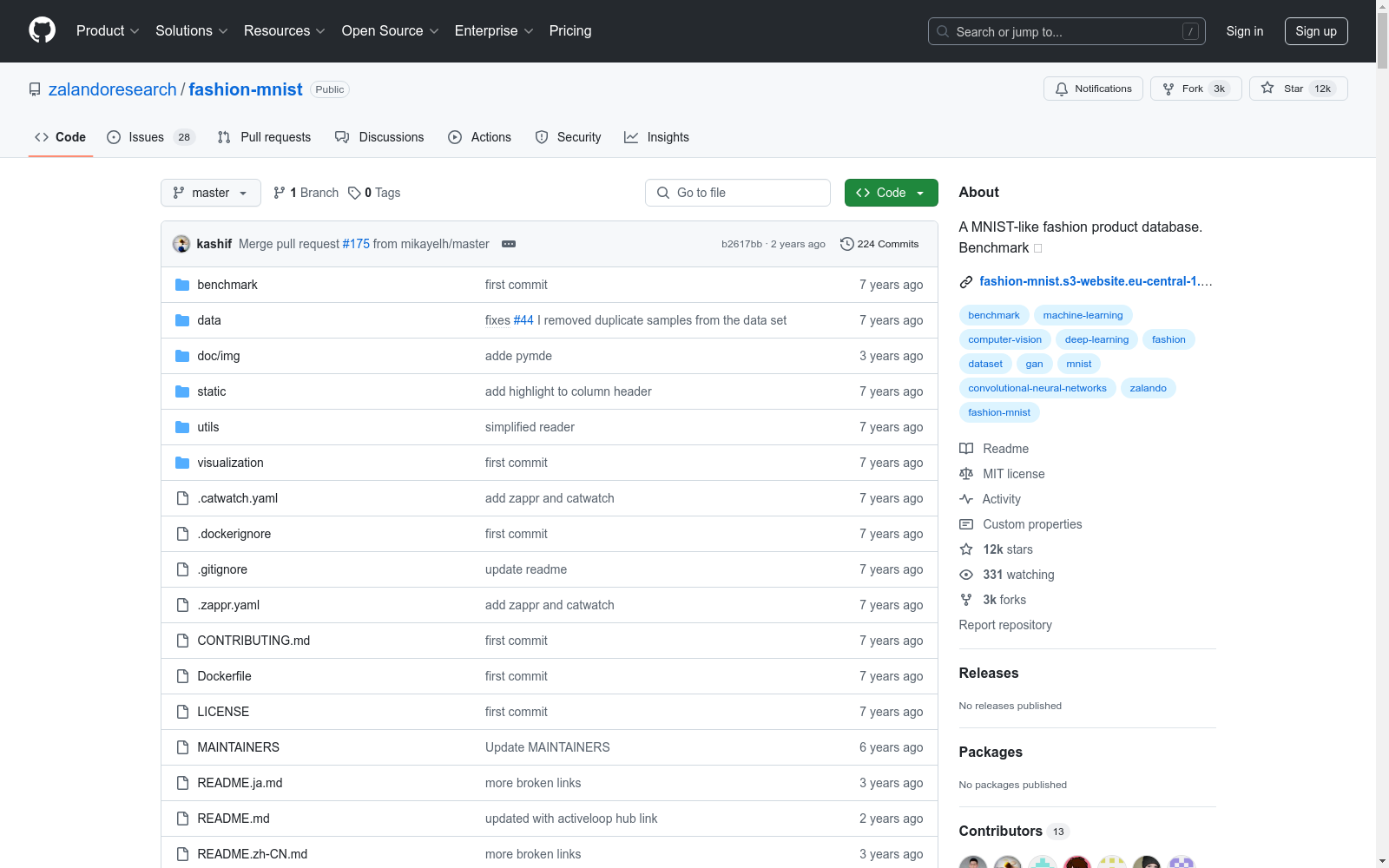Viewport: 1389px width, 868px height.
Task: Click the benchmark folder icon
Action: 182,285
